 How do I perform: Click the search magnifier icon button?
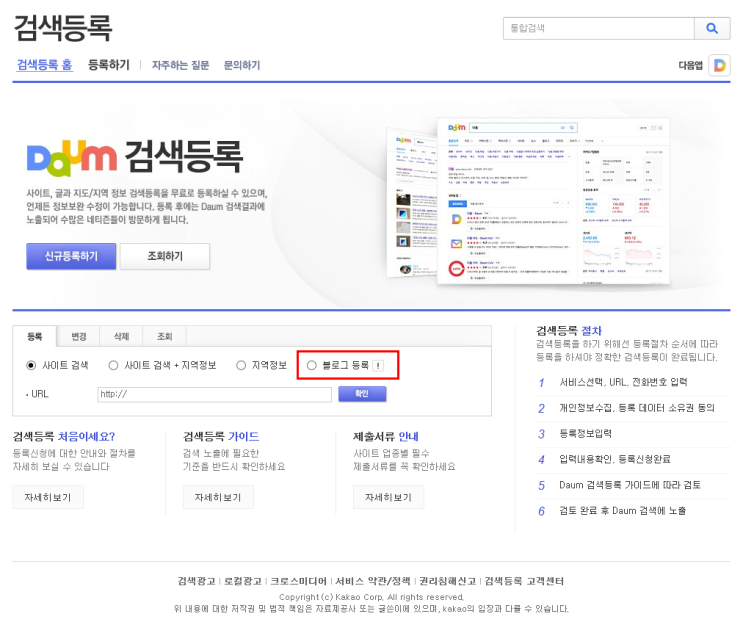[712, 28]
